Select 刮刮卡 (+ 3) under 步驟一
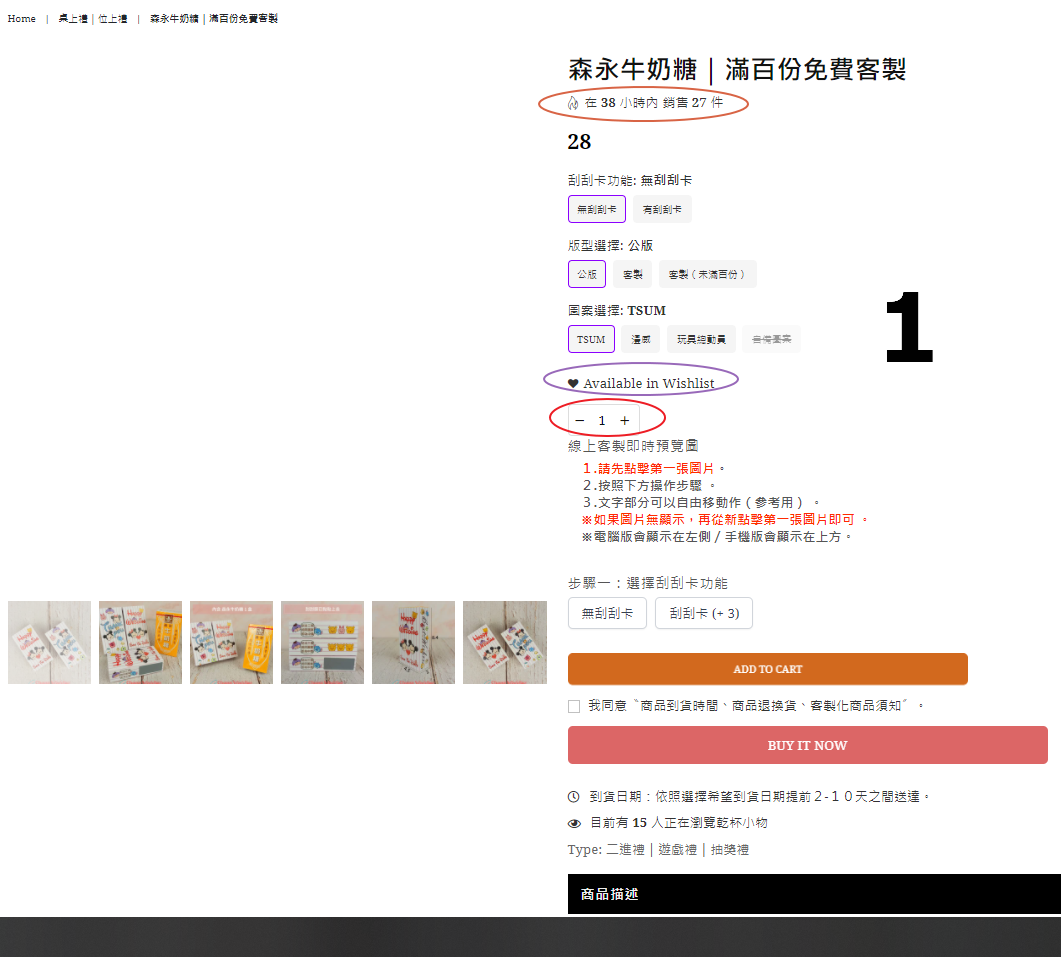 [704, 613]
